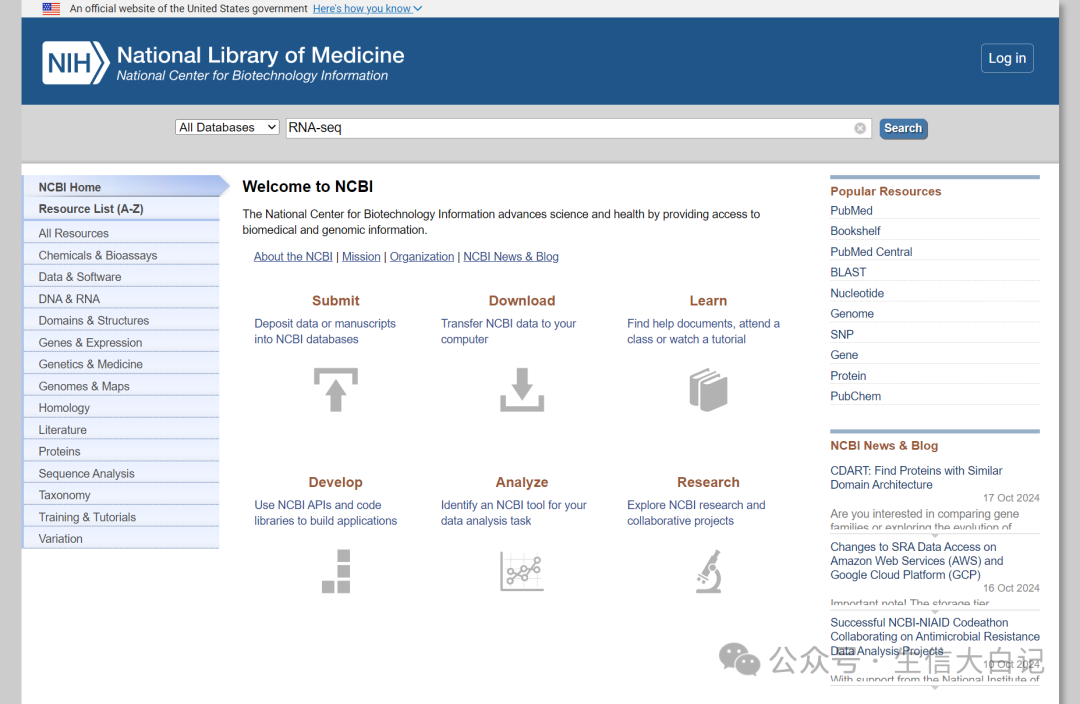The width and height of the screenshot is (1080, 704).
Task: Click "Identify an NCBI tool" description
Action: tap(513, 513)
